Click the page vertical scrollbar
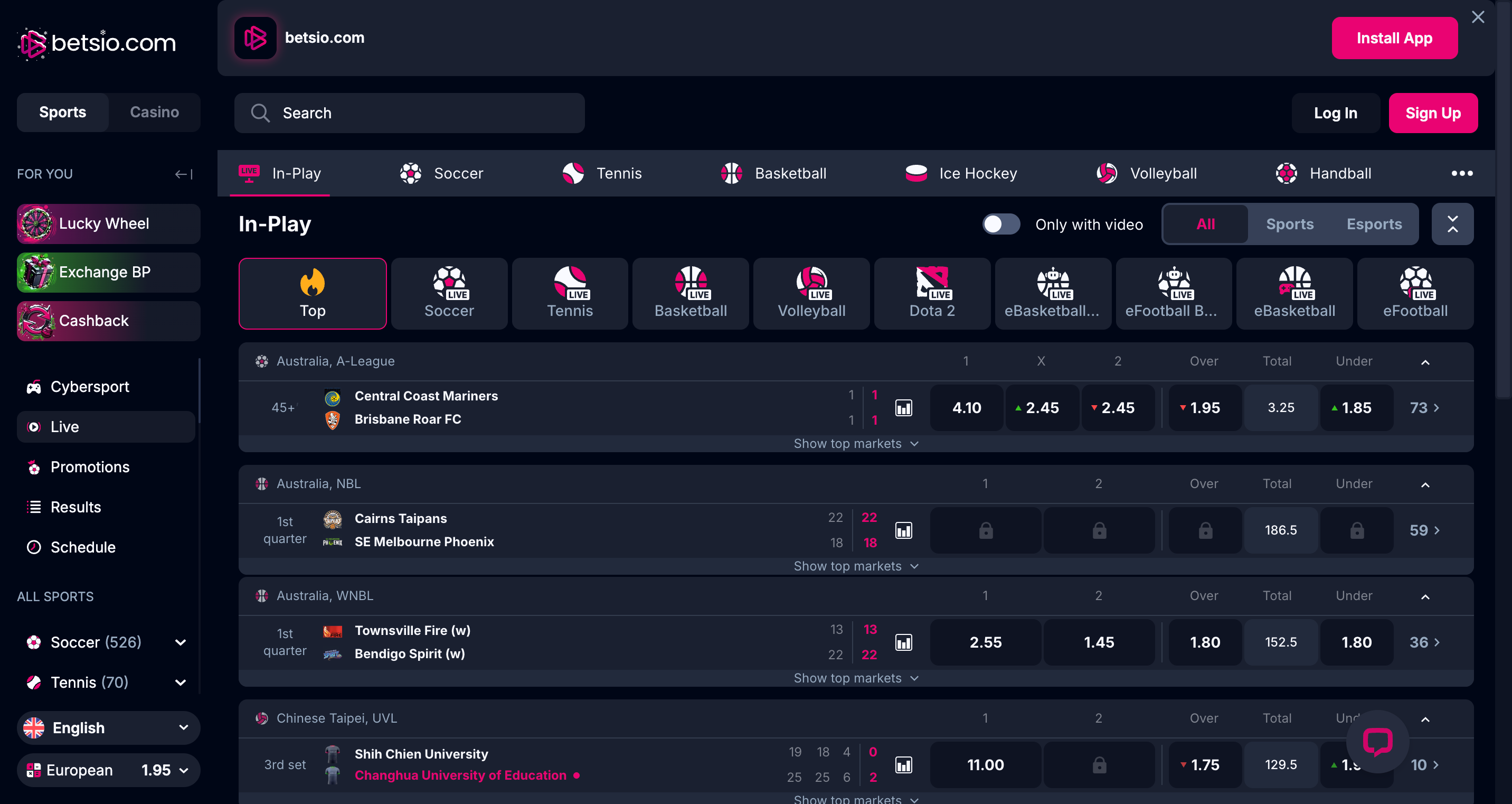The image size is (1512, 804). click(1504, 200)
